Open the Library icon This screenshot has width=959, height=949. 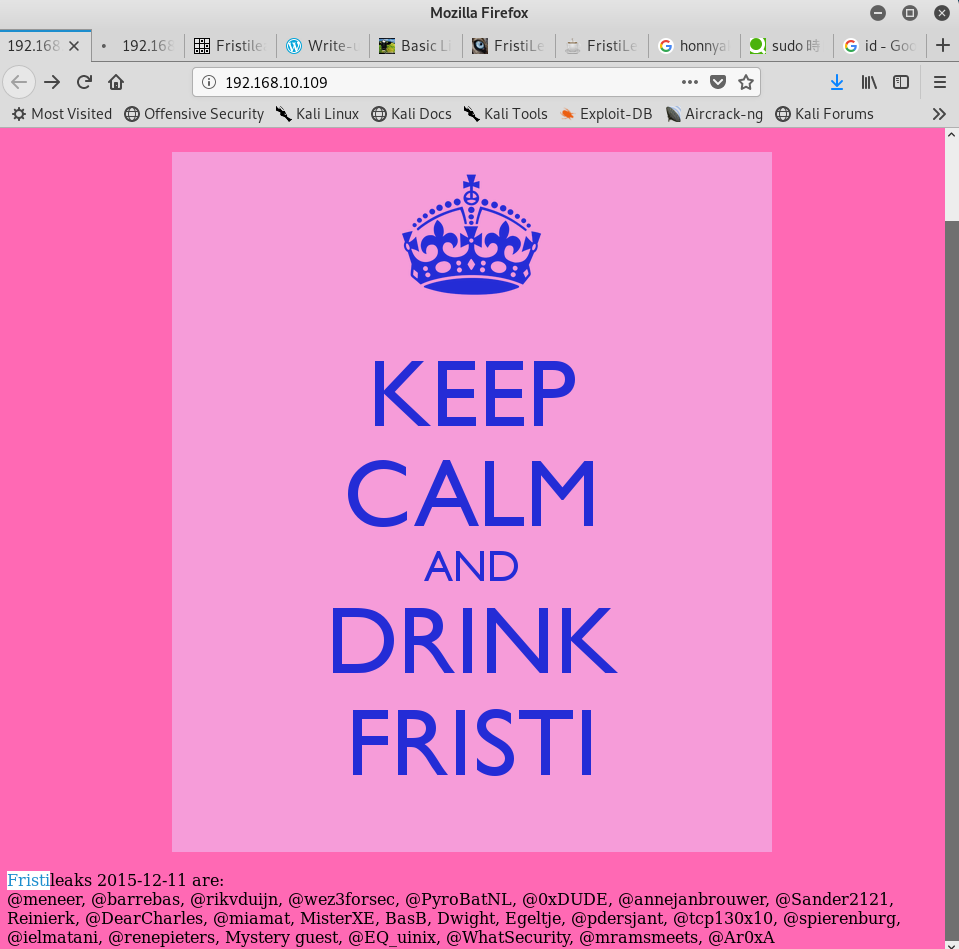[869, 82]
